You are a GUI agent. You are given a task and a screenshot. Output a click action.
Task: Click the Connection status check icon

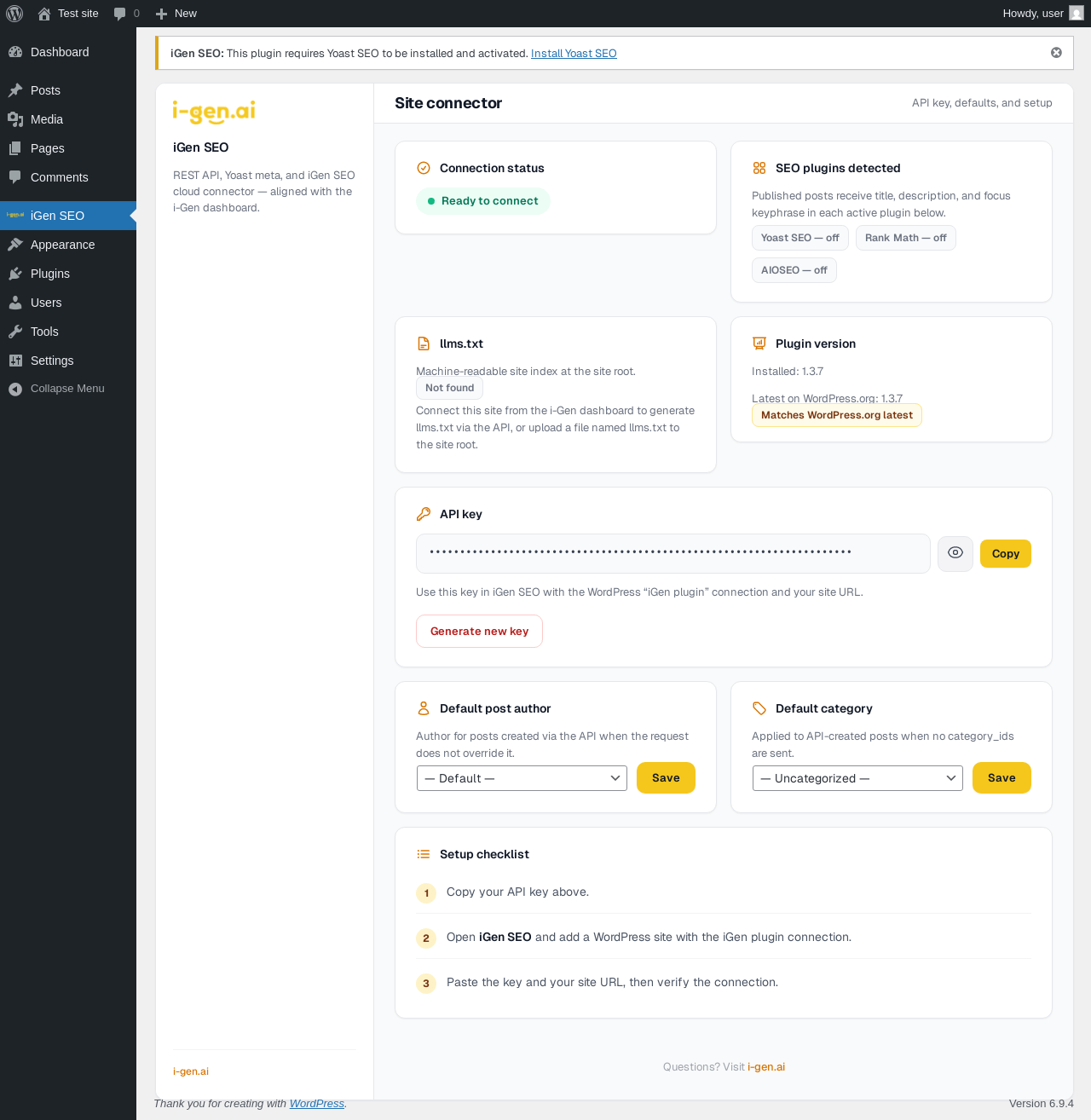tap(424, 168)
